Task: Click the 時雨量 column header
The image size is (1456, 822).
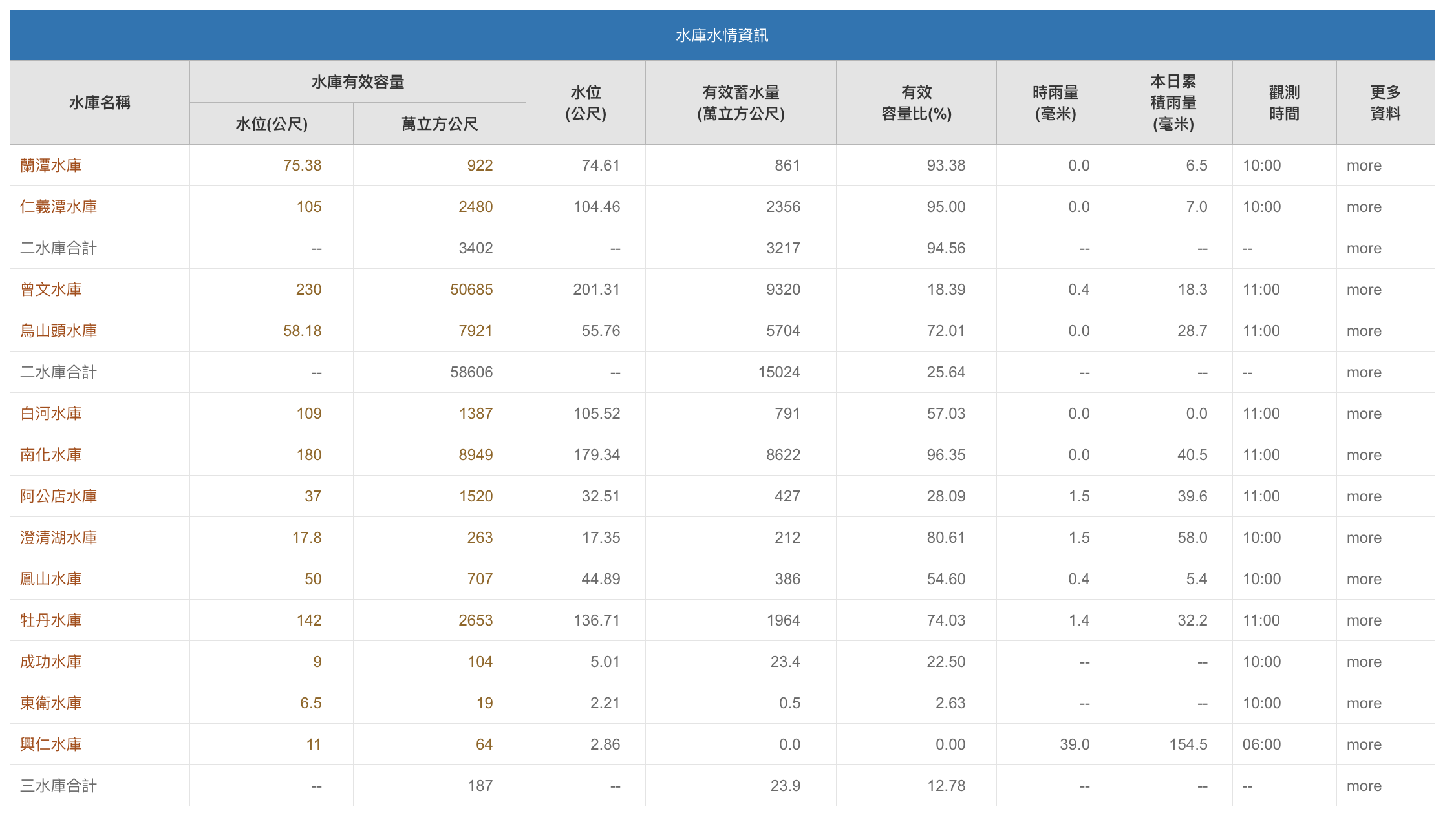Action: [x=1056, y=103]
